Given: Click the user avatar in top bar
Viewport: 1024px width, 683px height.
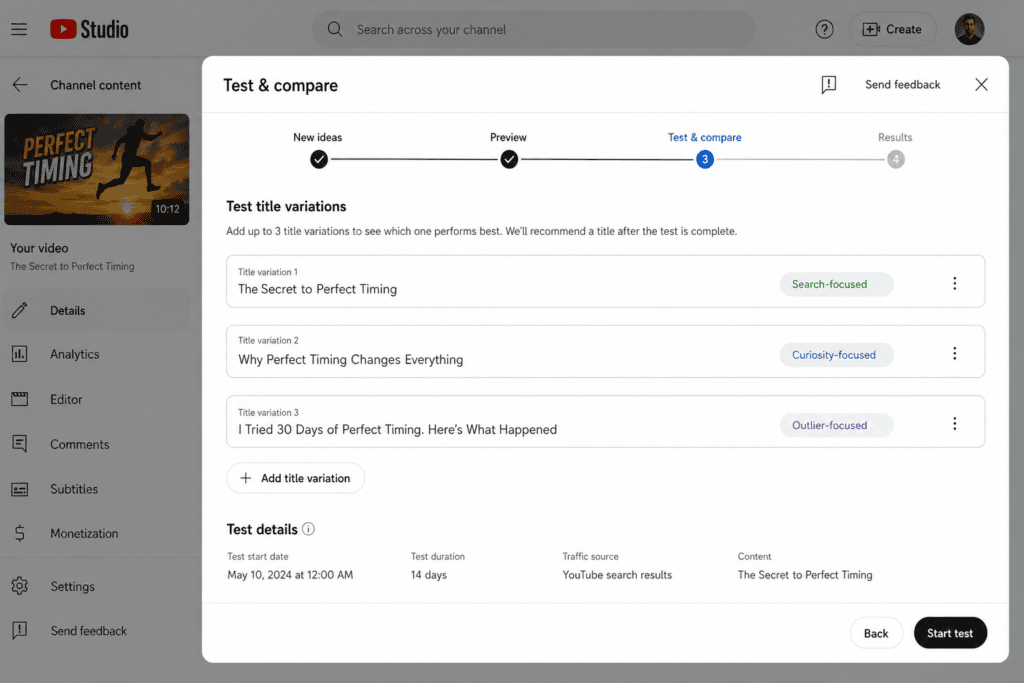Looking at the screenshot, I should (969, 29).
